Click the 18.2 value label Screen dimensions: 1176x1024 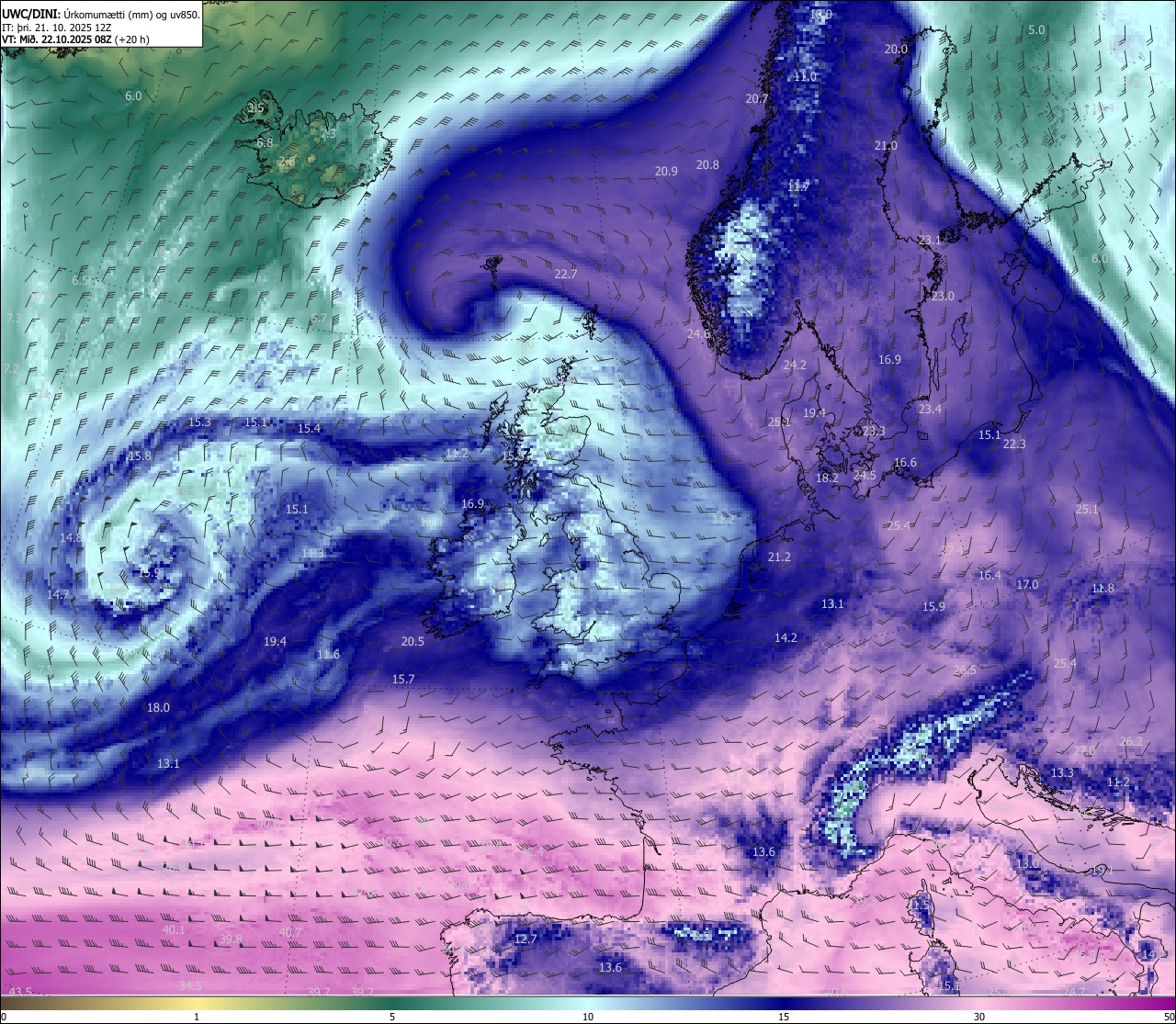[x=827, y=478]
